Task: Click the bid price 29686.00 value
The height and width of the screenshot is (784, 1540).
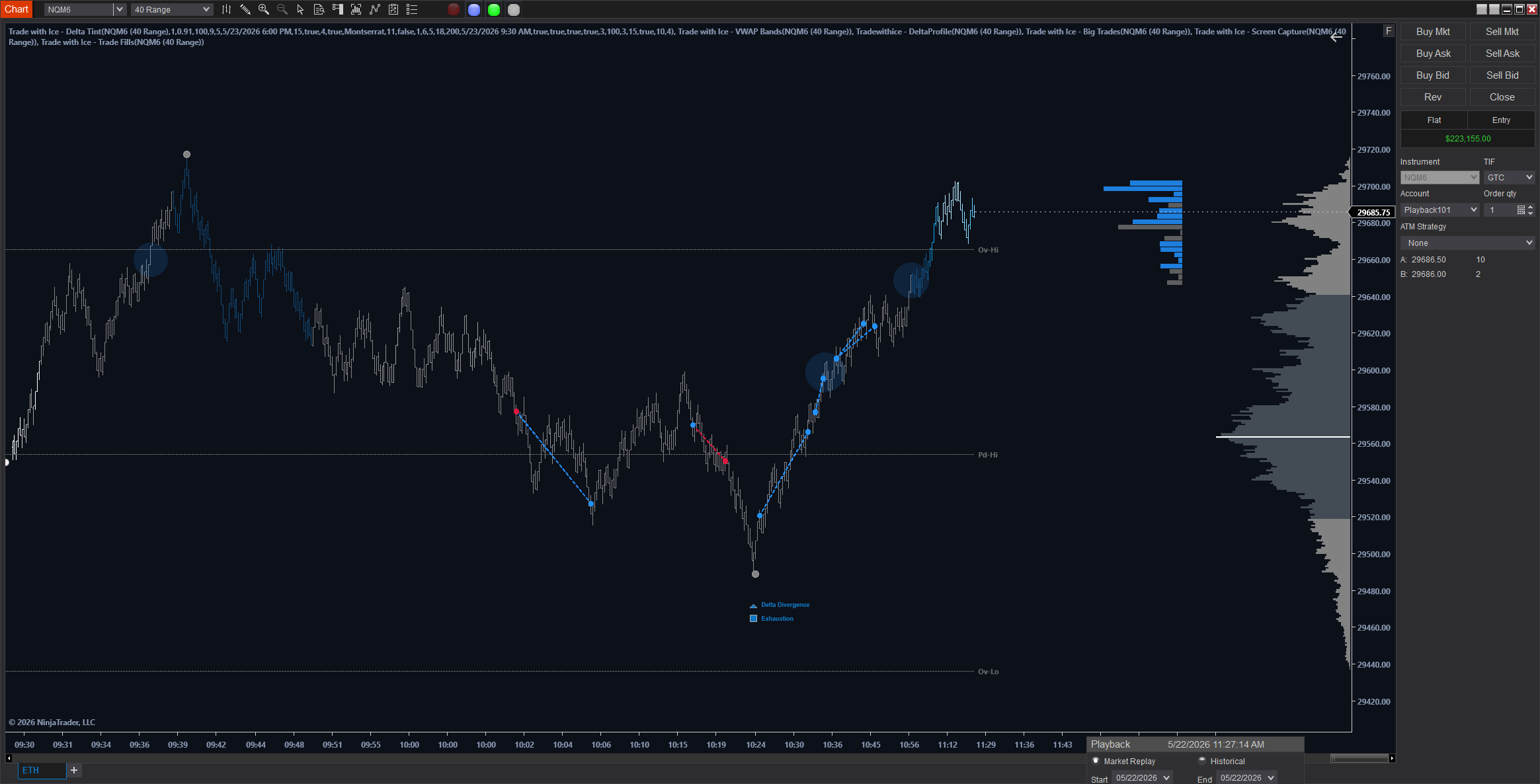Action: [x=1428, y=274]
